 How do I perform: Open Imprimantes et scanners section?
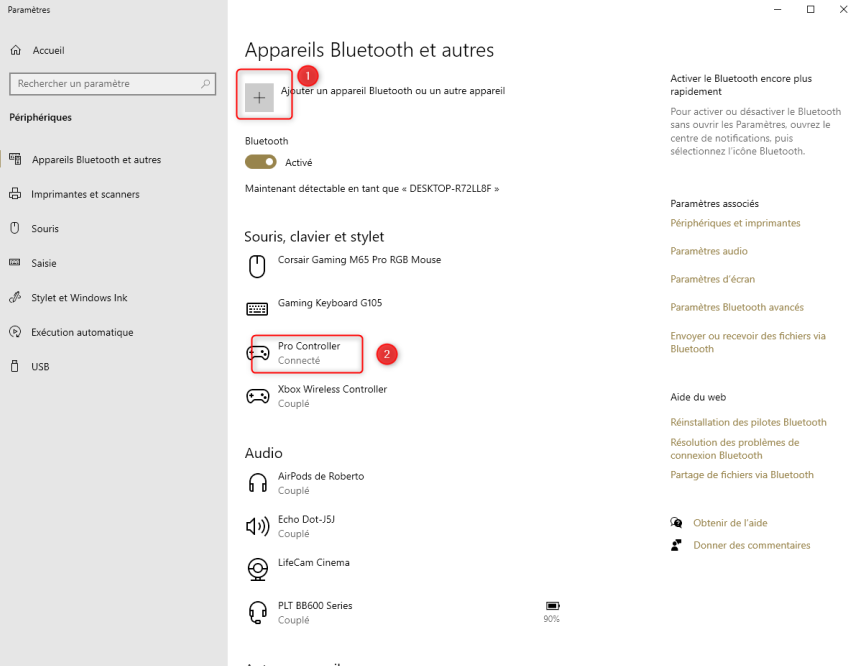click(x=85, y=194)
